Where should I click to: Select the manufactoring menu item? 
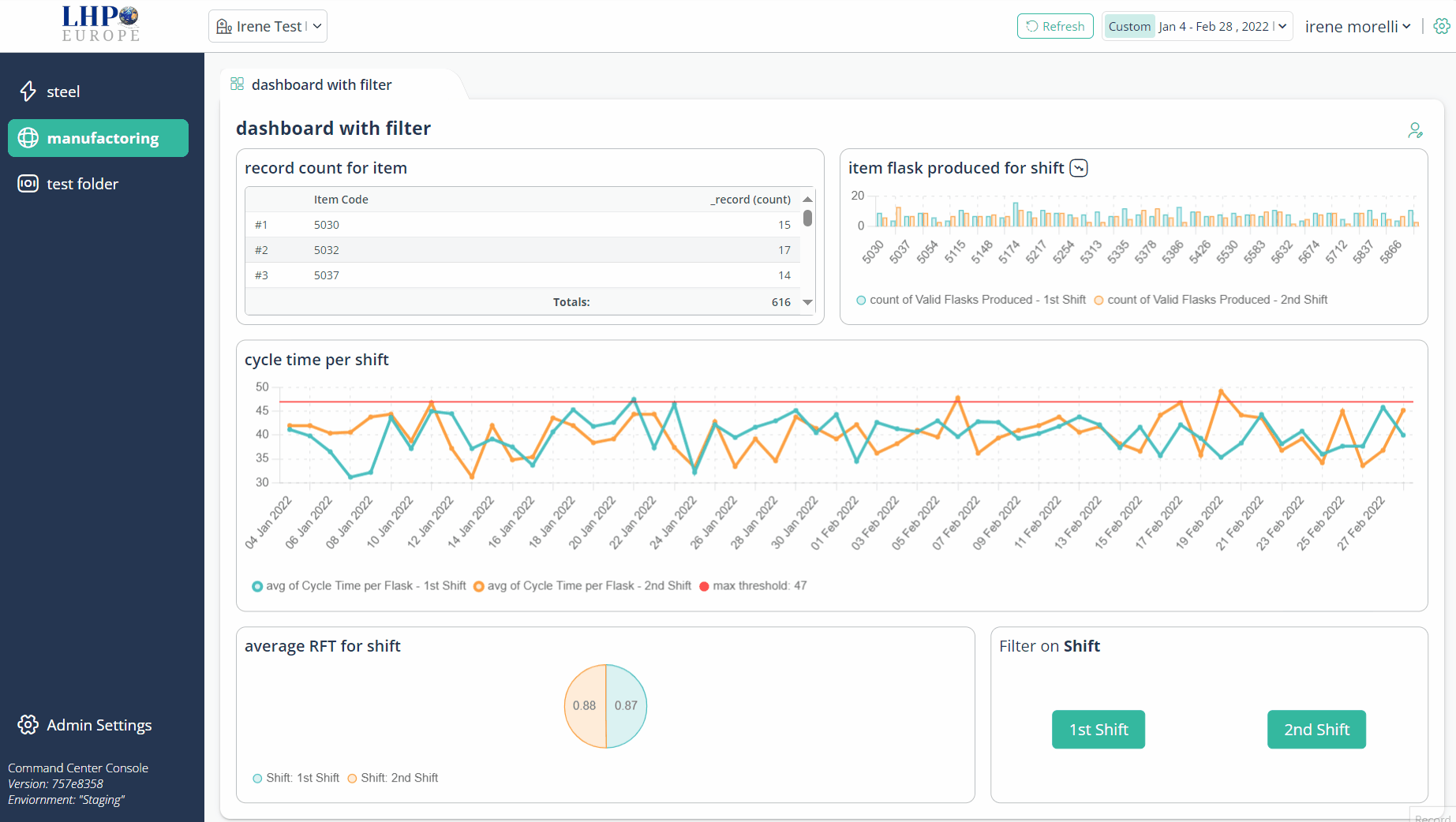pyautogui.click(x=98, y=138)
